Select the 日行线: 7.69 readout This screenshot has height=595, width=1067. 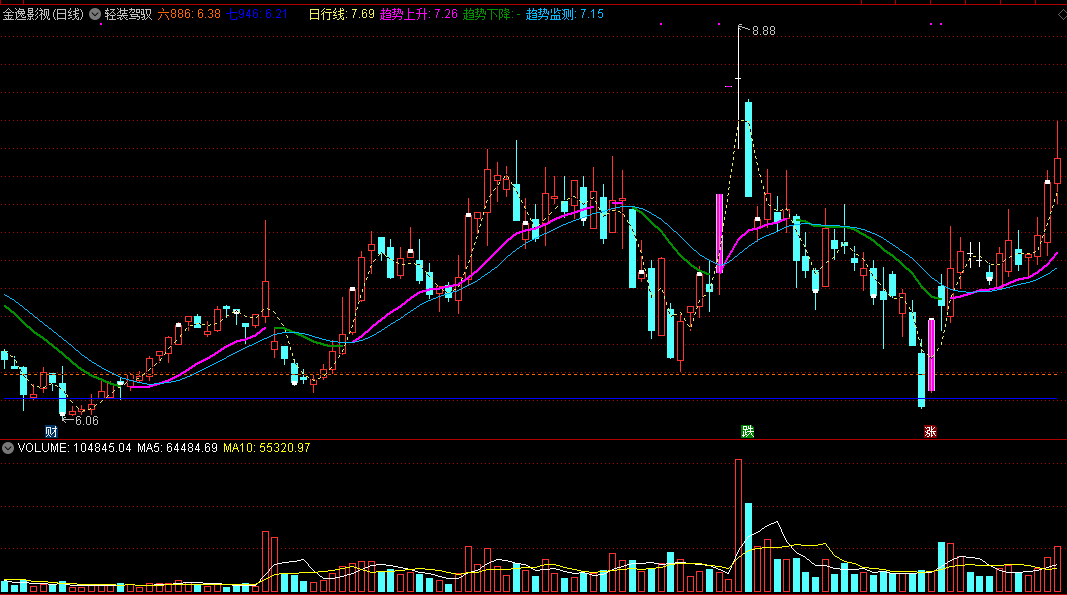click(342, 14)
